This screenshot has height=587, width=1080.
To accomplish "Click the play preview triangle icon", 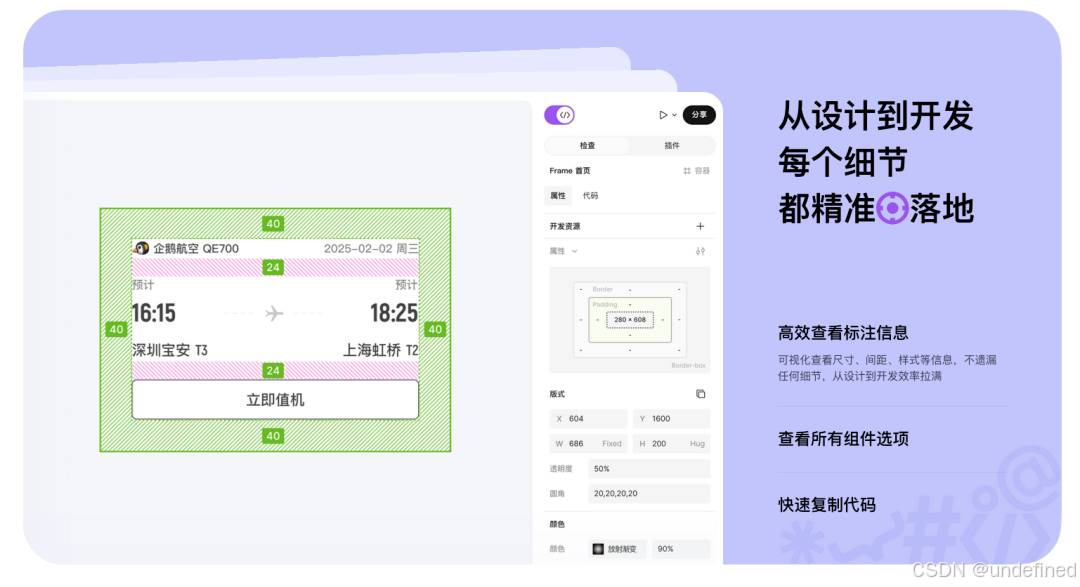I will (663, 115).
